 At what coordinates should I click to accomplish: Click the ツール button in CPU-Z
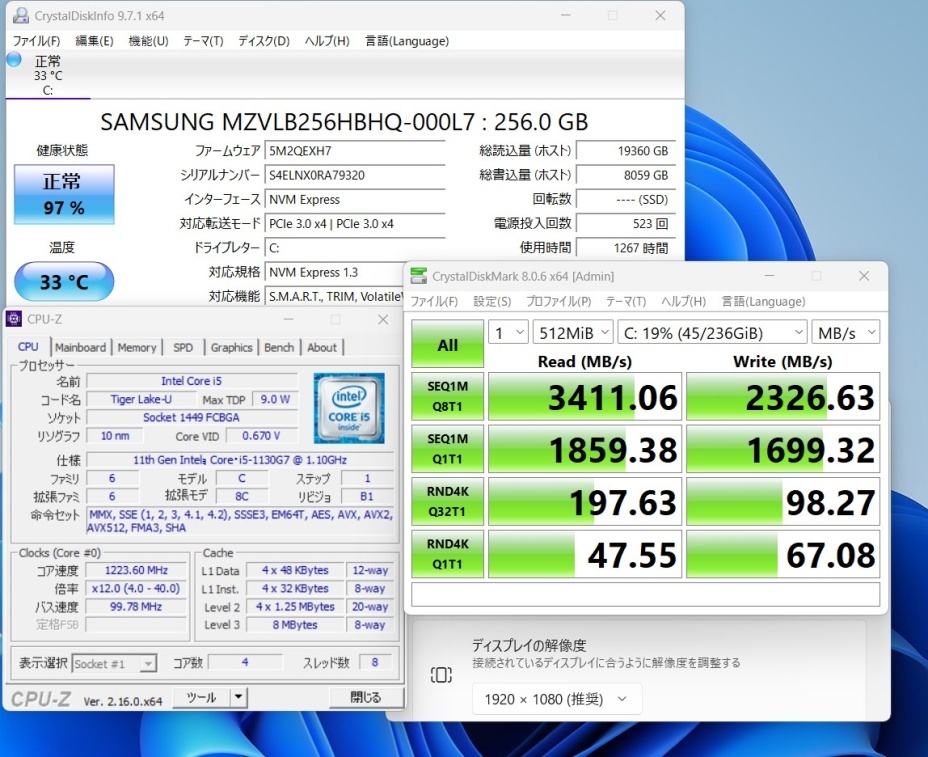tap(201, 697)
